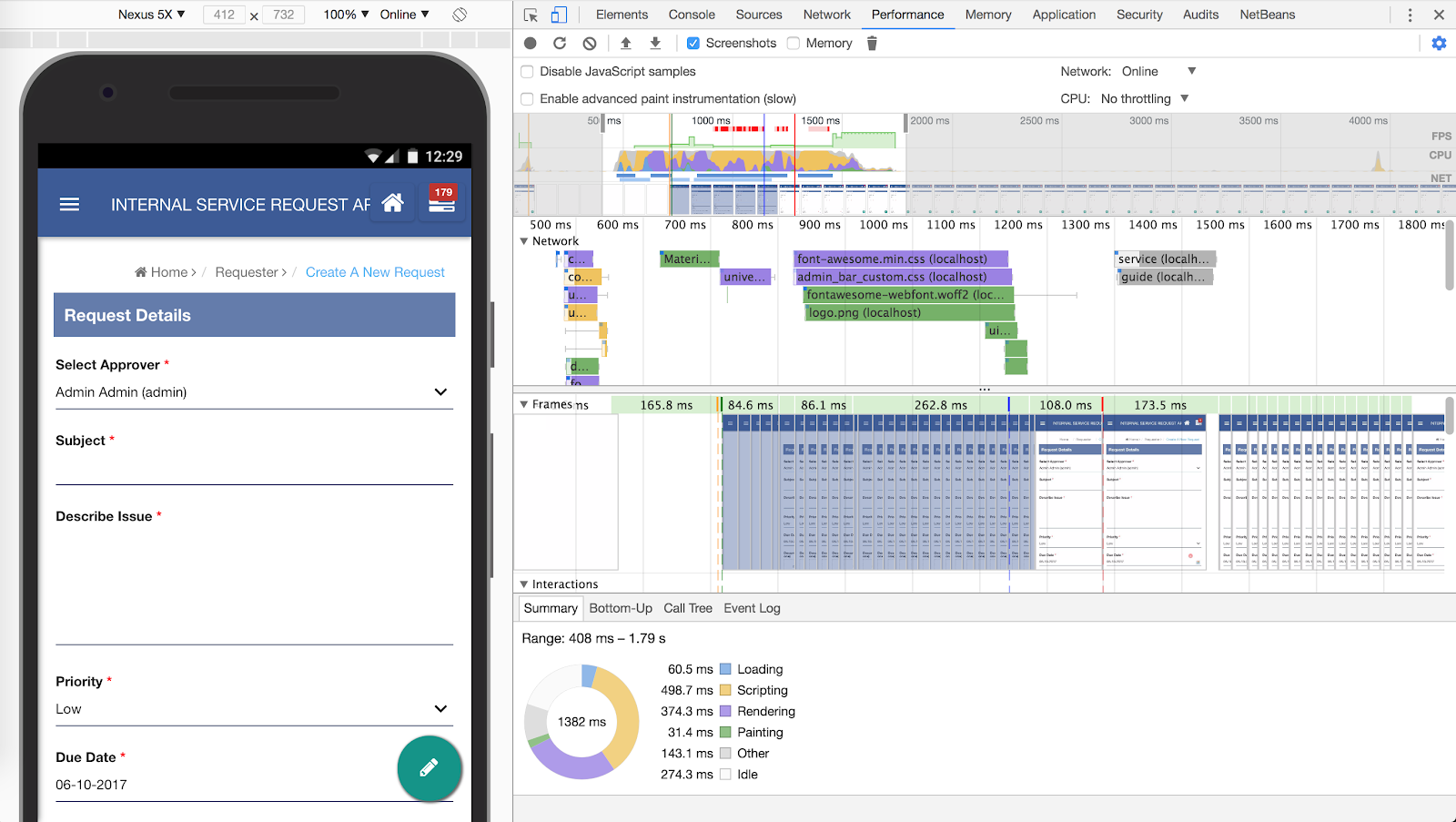Click the Subject input field
The width and height of the screenshot is (1456, 822).
click(254, 470)
